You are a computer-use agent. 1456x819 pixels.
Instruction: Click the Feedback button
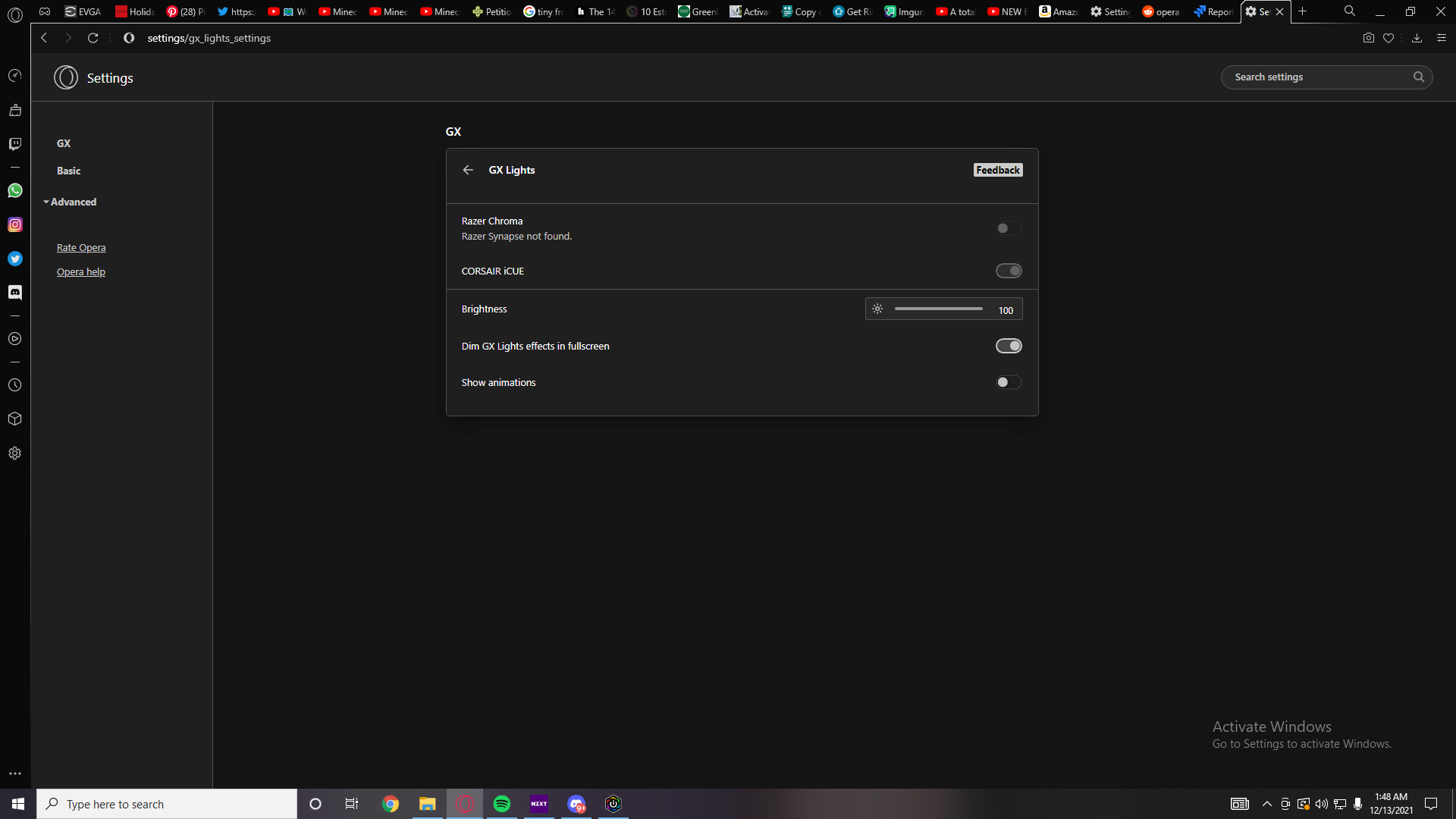(x=997, y=170)
